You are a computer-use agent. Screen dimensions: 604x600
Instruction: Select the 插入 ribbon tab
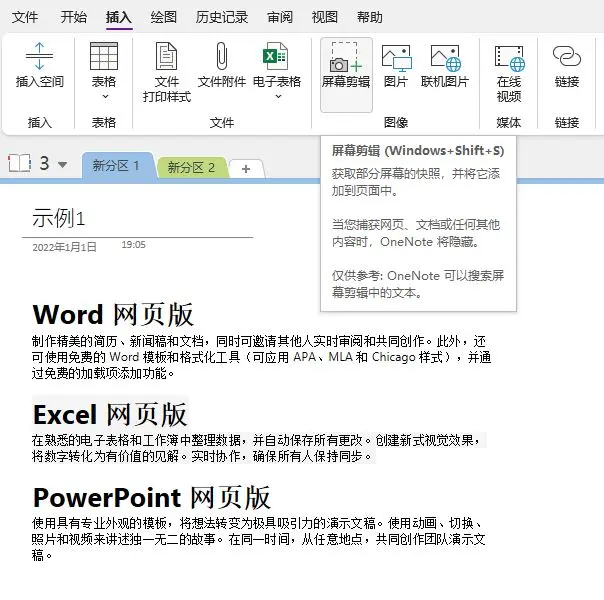[119, 17]
